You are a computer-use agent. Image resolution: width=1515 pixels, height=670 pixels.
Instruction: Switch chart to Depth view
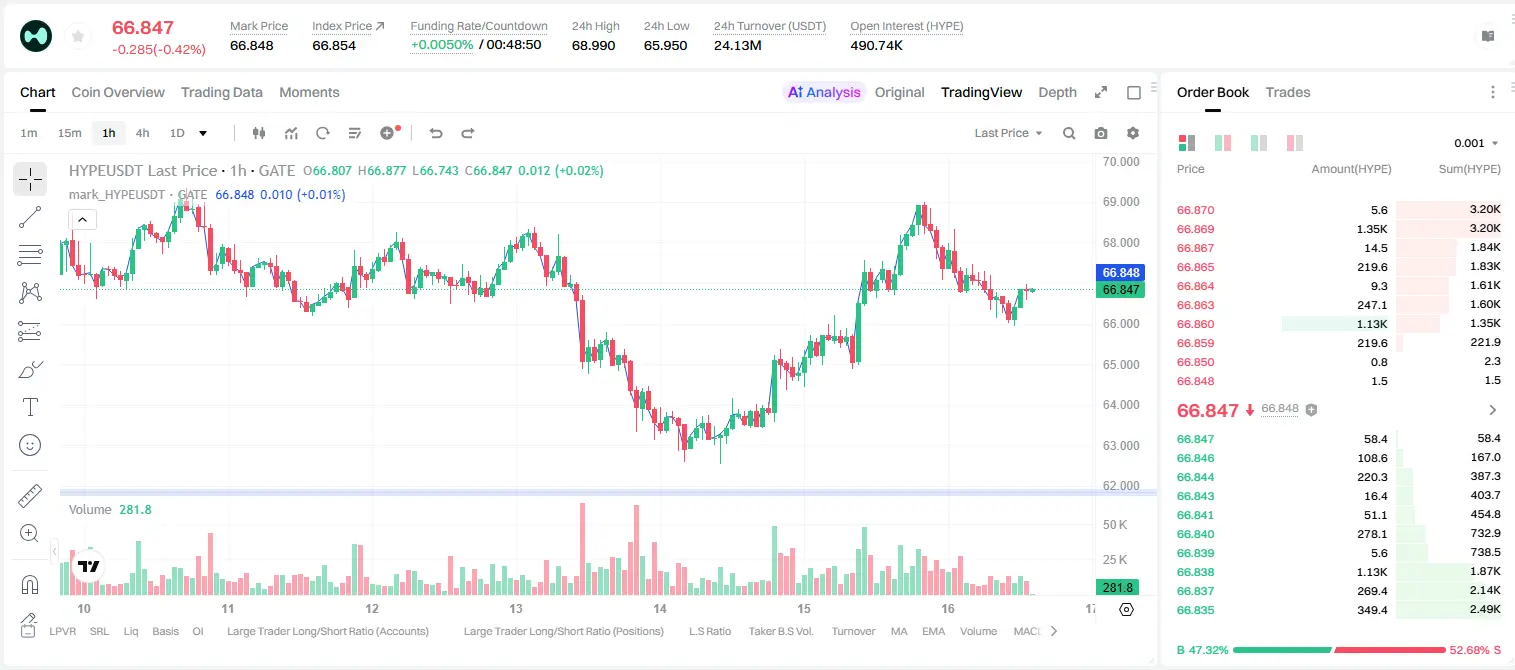click(x=1057, y=92)
